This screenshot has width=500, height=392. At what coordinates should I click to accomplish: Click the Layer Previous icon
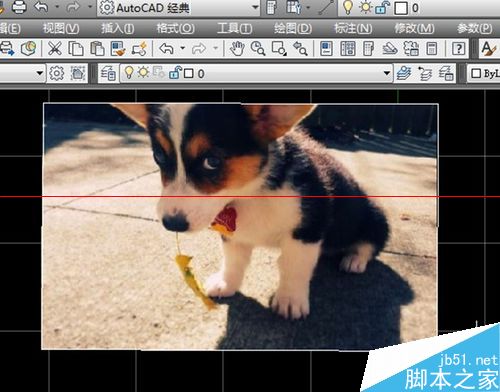pos(425,73)
